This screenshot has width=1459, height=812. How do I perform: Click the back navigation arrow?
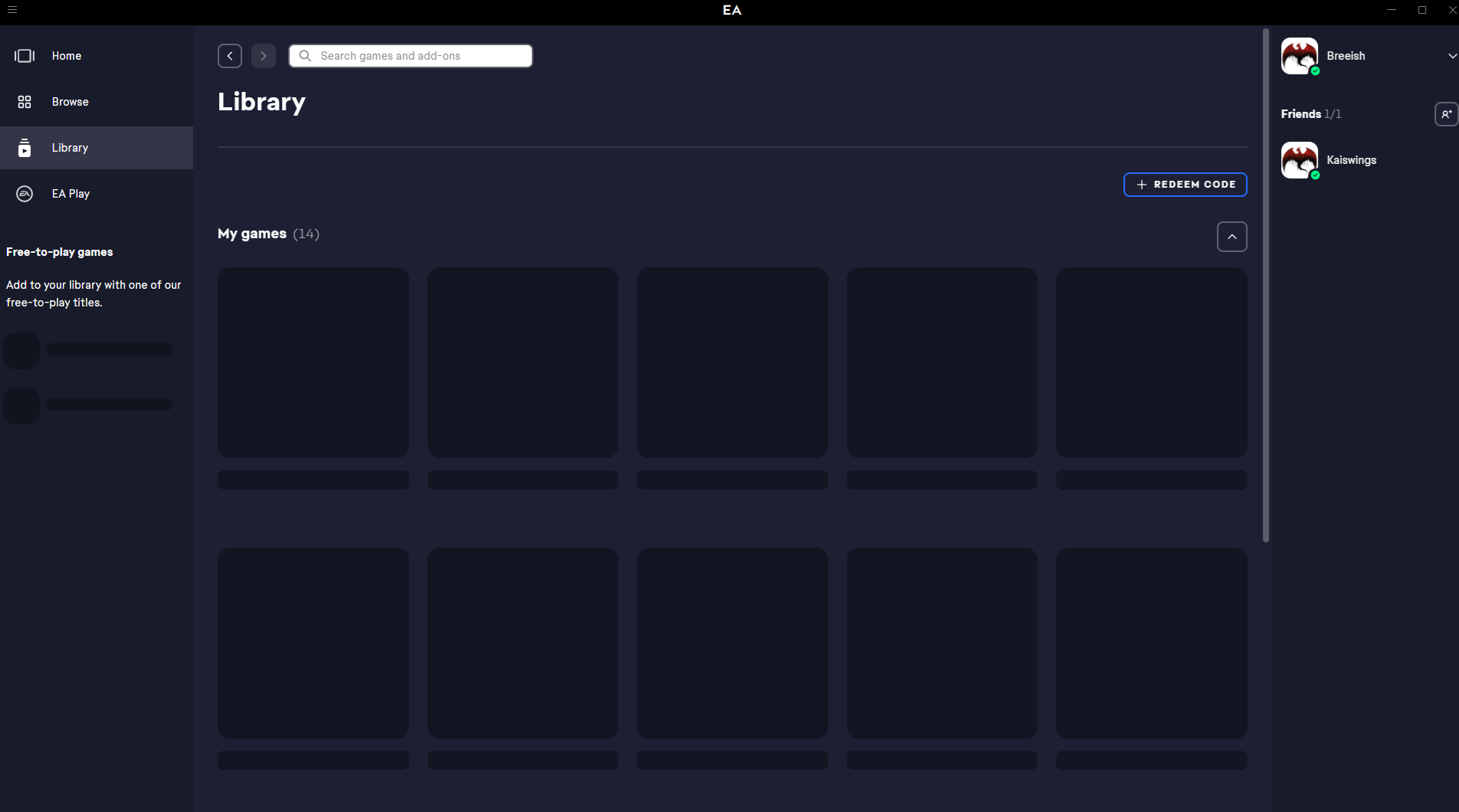click(x=230, y=56)
